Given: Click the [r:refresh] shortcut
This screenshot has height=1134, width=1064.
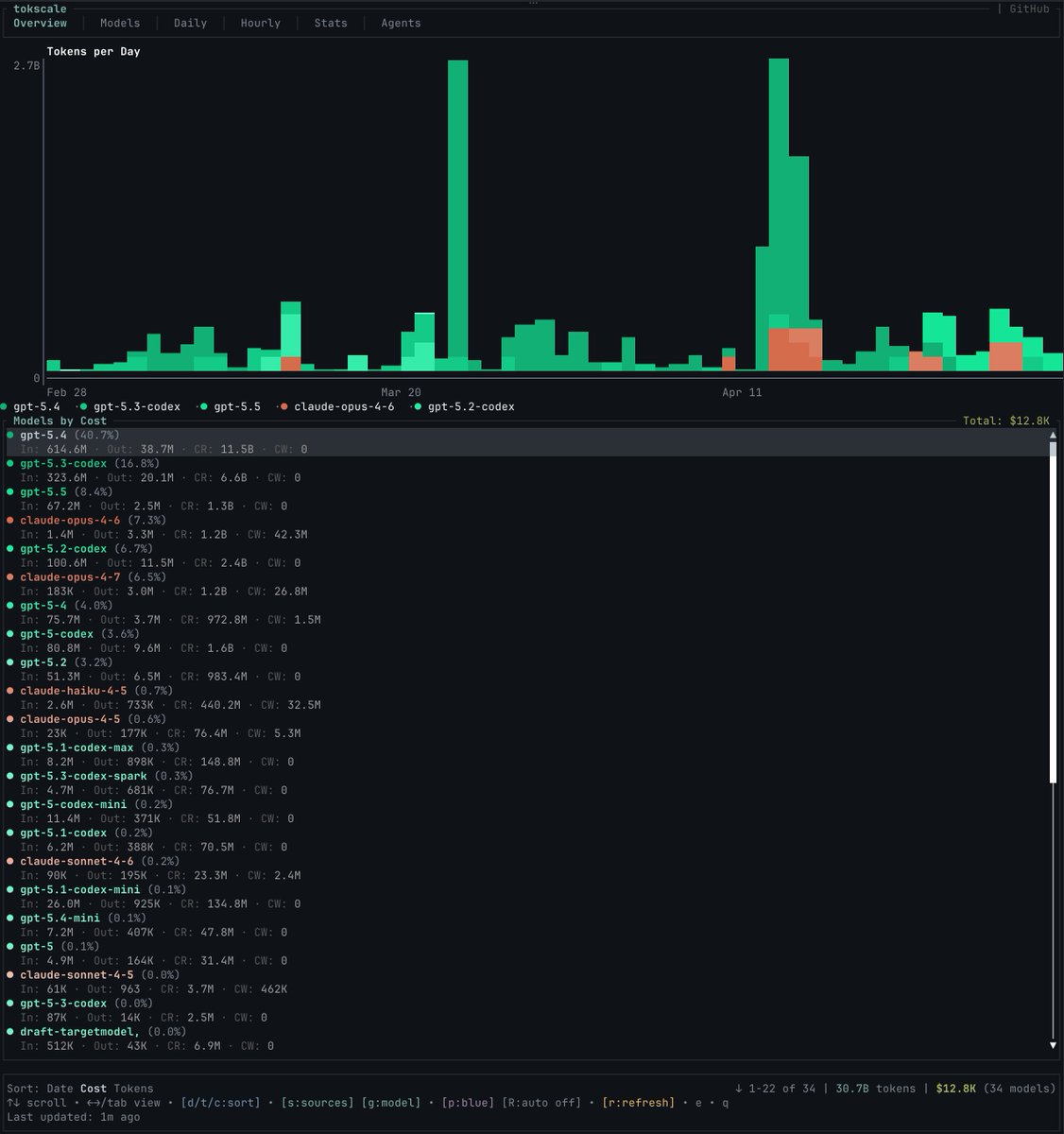Looking at the screenshot, I should (x=638, y=1103).
